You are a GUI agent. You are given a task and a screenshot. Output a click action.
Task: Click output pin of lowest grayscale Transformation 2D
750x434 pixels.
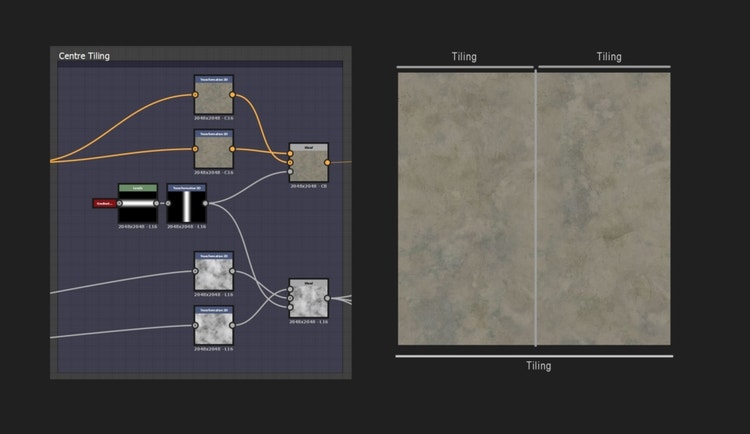pyautogui.click(x=232, y=325)
